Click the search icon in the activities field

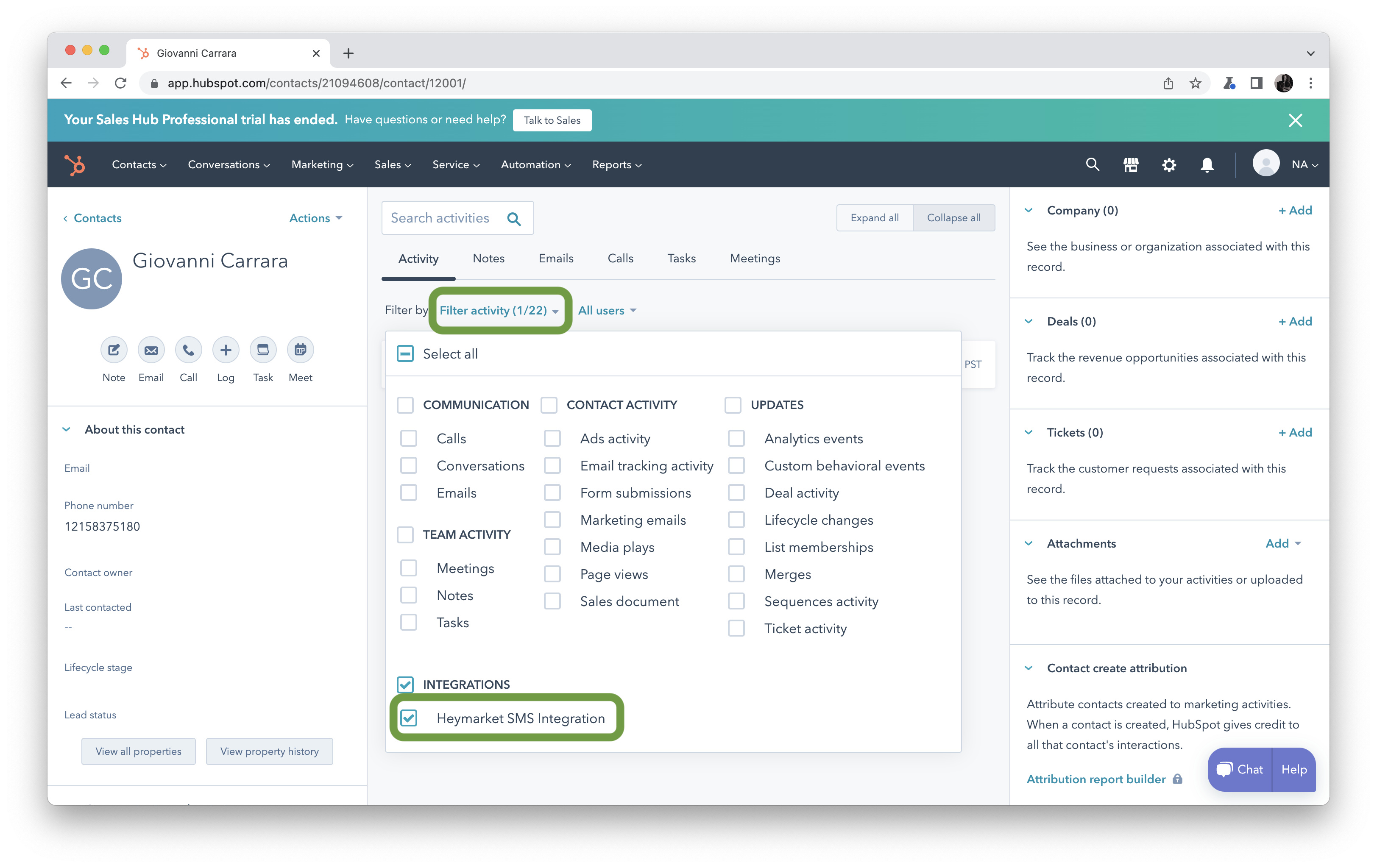(513, 218)
